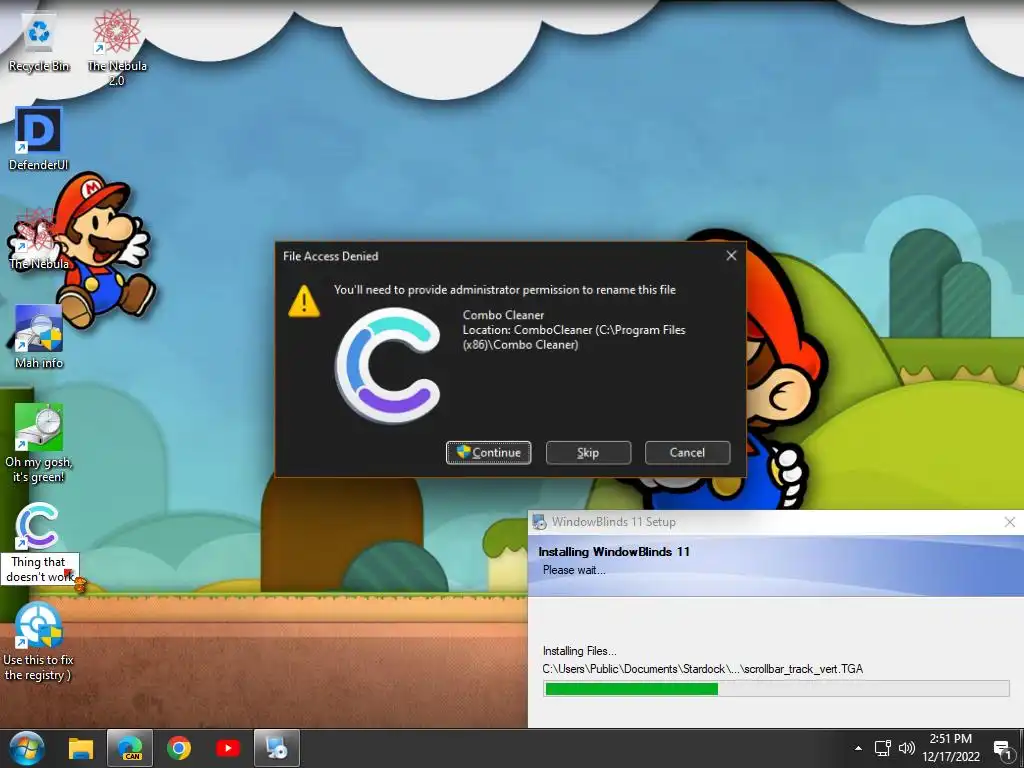
Task: Open File Explorer from the taskbar
Action: [x=81, y=748]
